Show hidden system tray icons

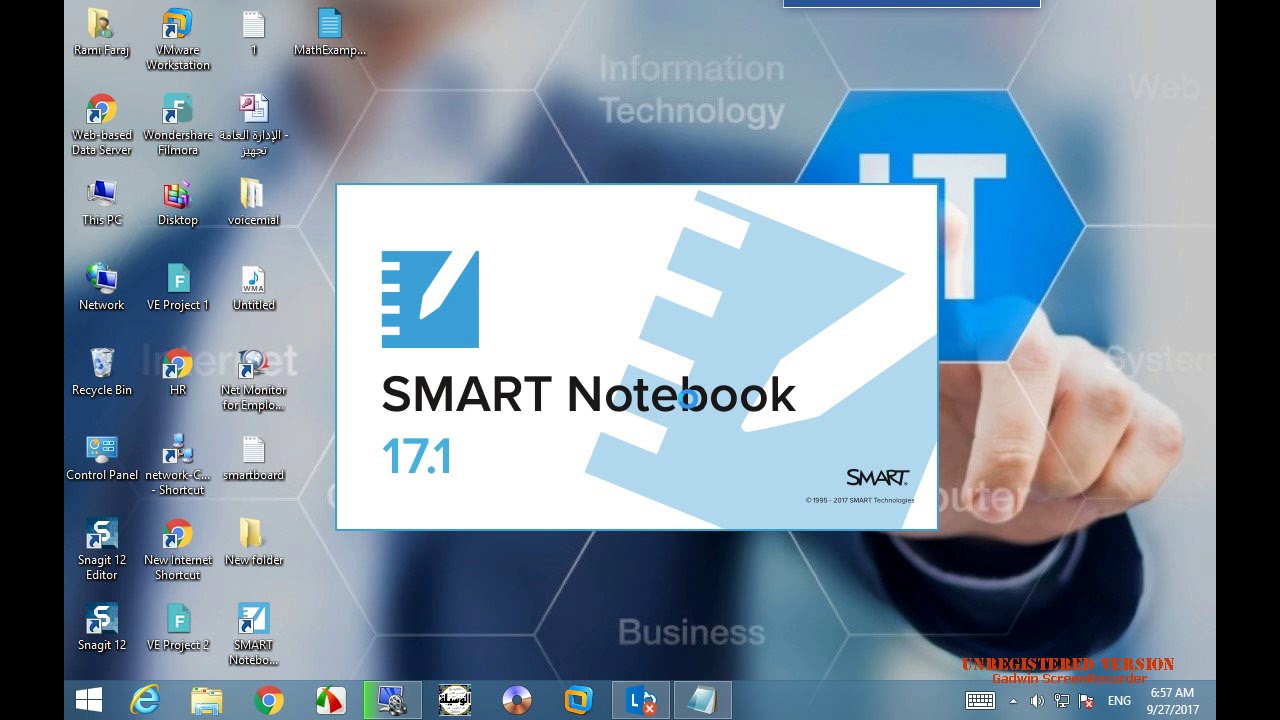click(1013, 701)
